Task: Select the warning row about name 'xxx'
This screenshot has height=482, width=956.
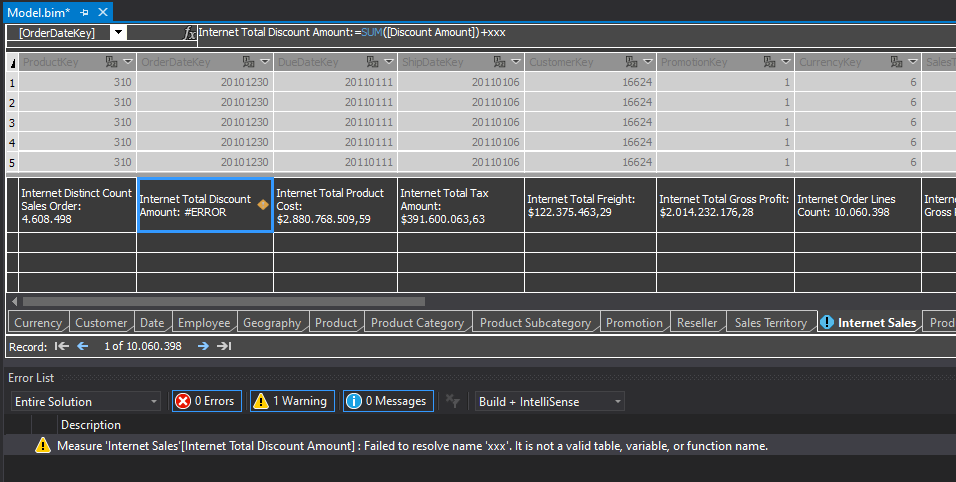Action: [x=478, y=446]
